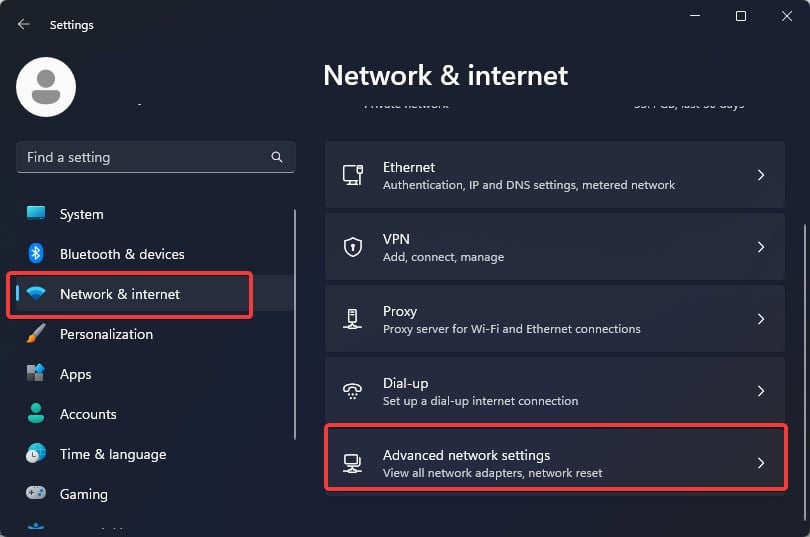The height and width of the screenshot is (537, 810).
Task: Click the Proxy server icon
Action: [352, 319]
